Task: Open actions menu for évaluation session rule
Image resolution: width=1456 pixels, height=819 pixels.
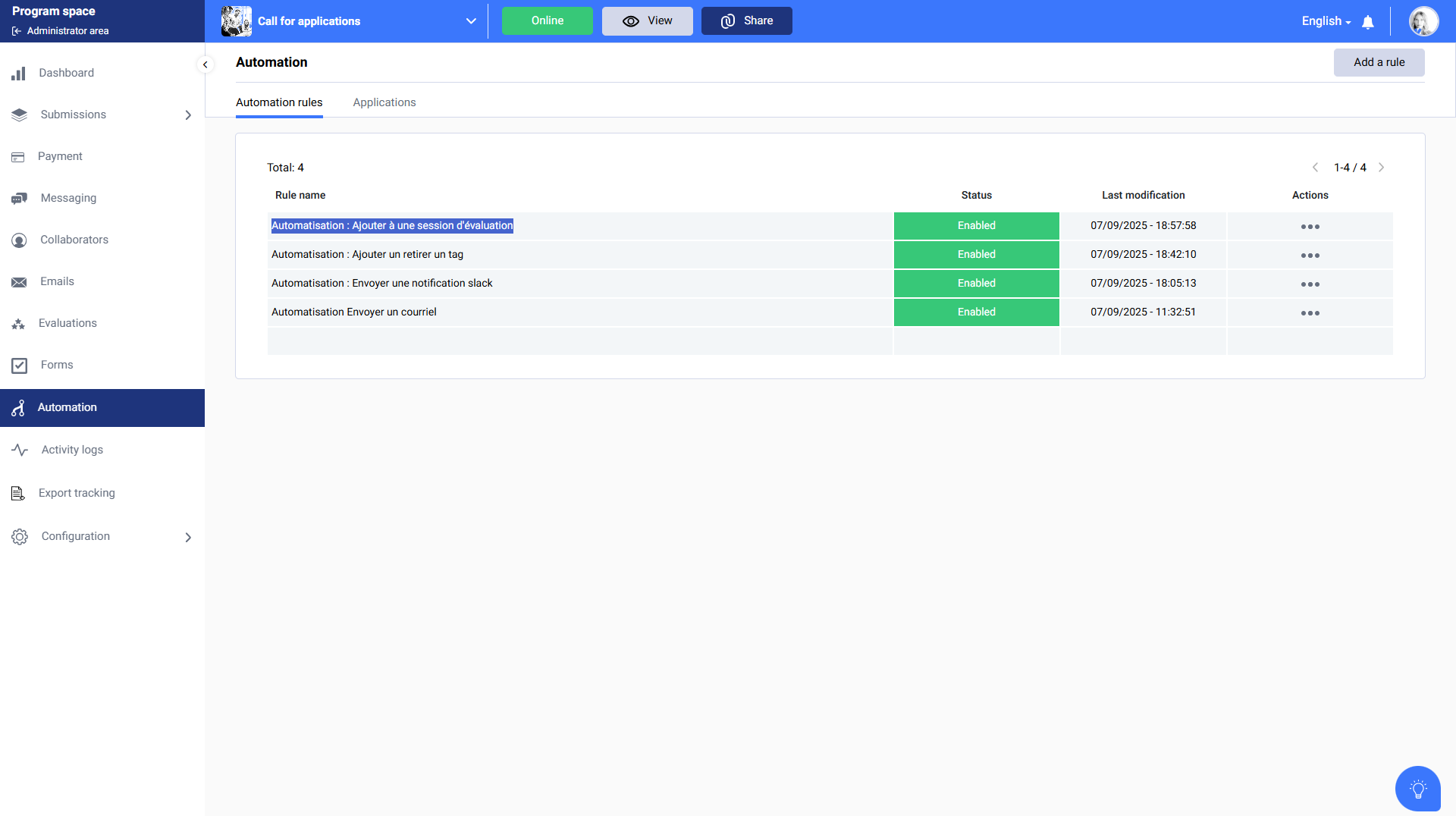Action: (1310, 227)
